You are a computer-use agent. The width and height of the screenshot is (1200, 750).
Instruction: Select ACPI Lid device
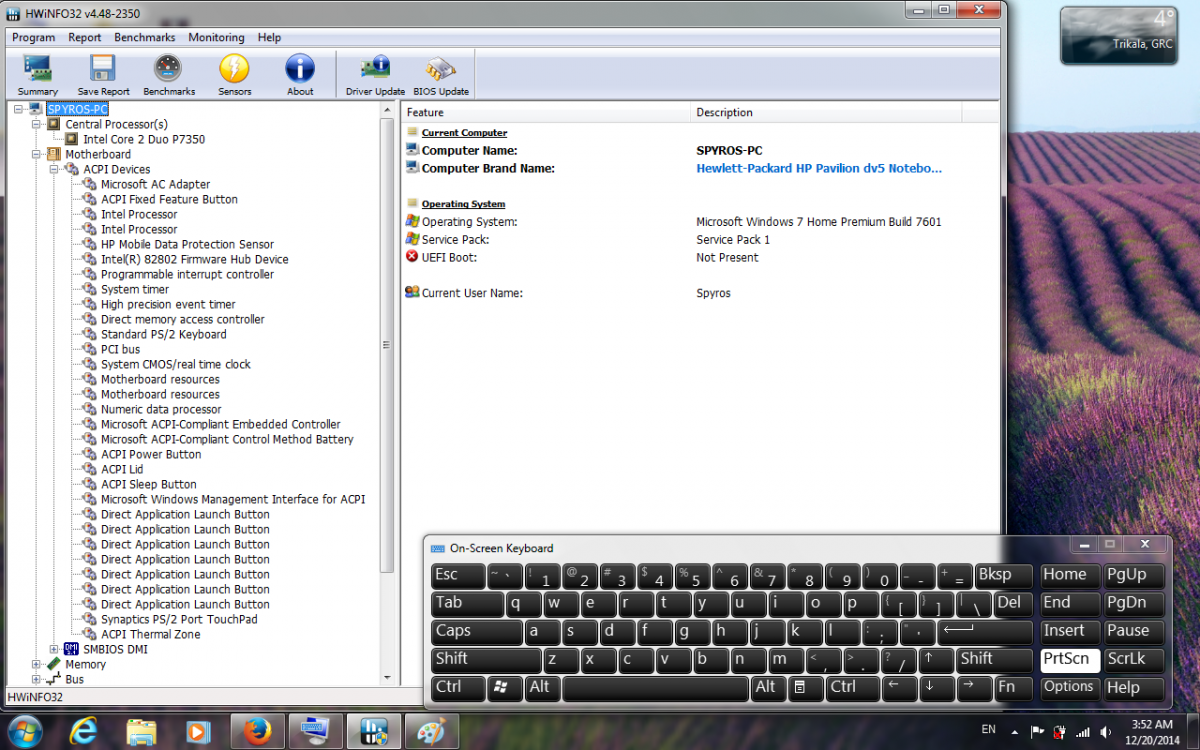point(122,469)
